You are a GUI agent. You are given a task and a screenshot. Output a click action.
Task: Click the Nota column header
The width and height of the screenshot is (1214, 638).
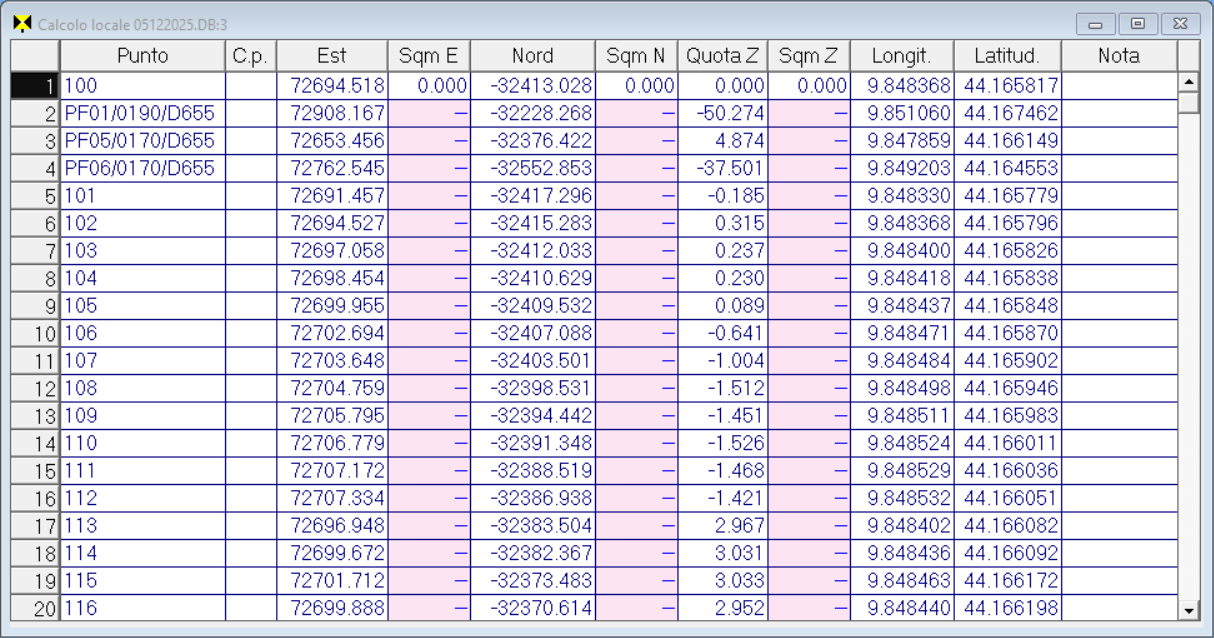1118,56
